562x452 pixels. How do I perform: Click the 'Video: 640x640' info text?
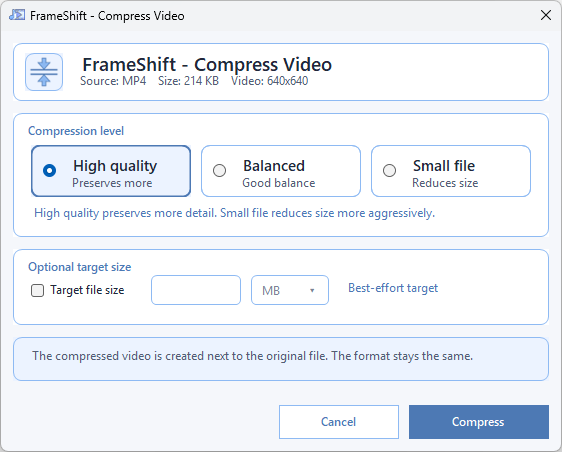(x=270, y=81)
